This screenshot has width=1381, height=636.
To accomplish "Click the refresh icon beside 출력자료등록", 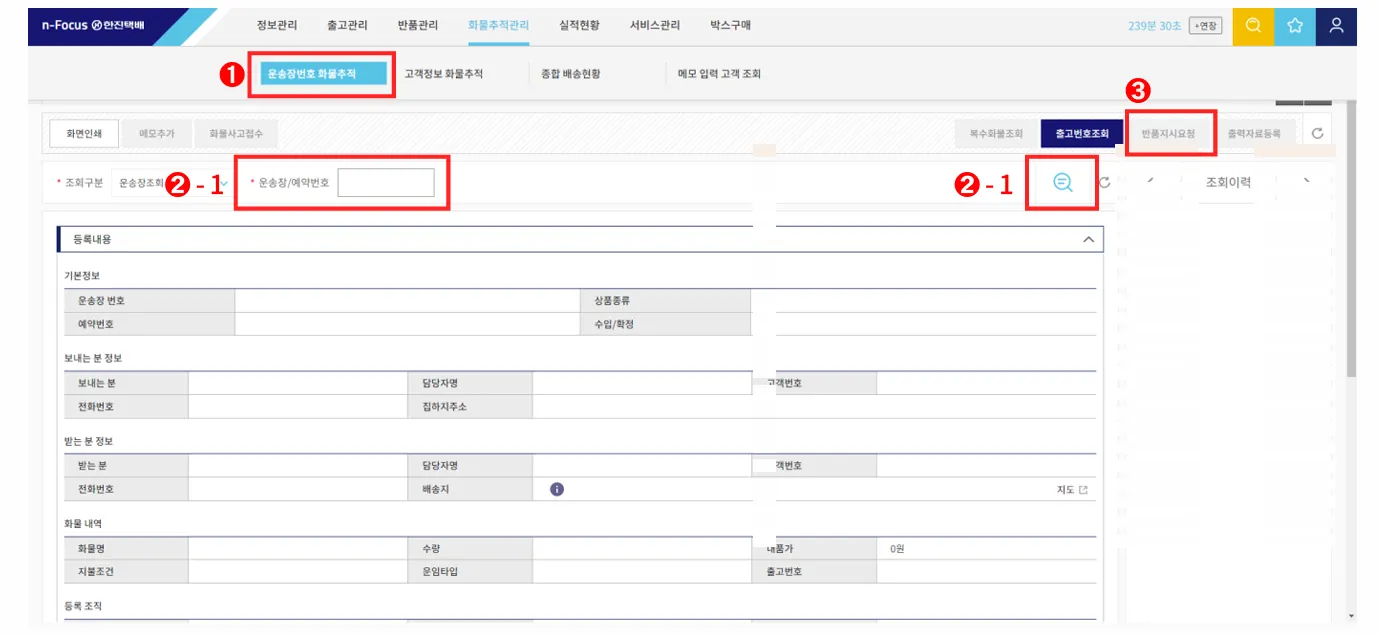I will click(1317, 133).
